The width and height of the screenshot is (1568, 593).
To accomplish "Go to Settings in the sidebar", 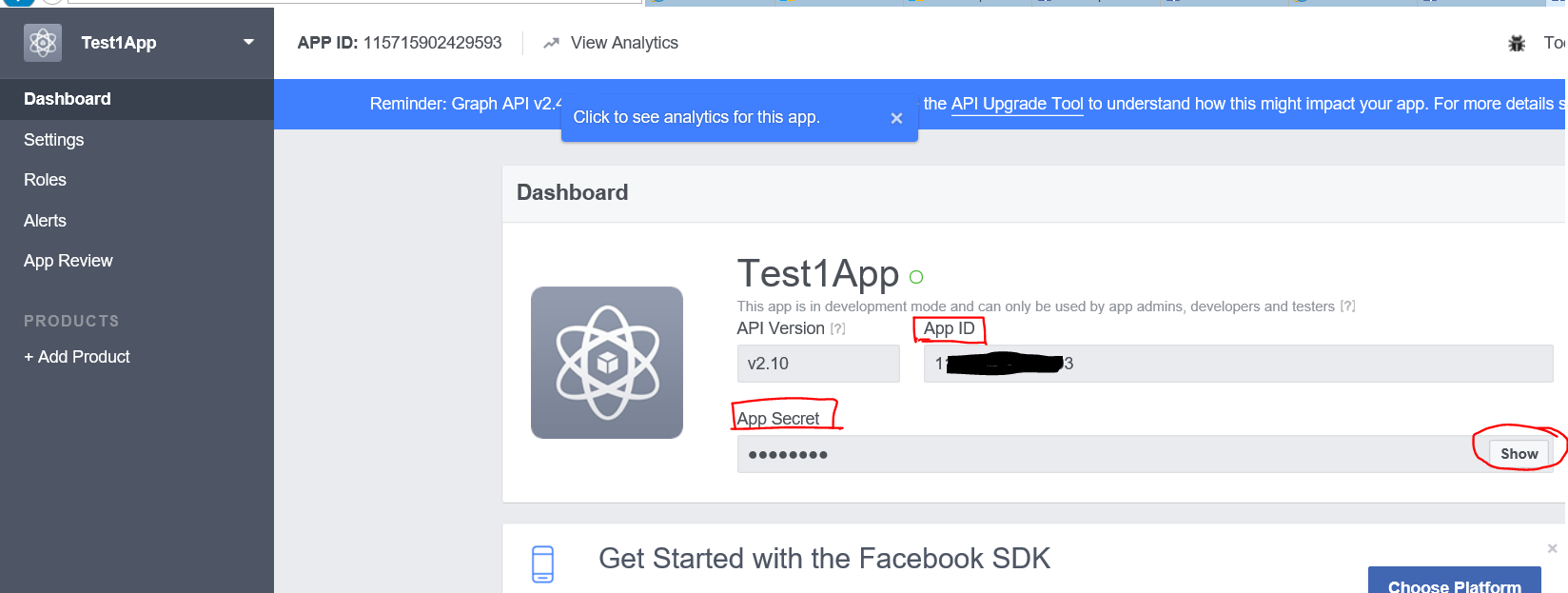I will [54, 140].
